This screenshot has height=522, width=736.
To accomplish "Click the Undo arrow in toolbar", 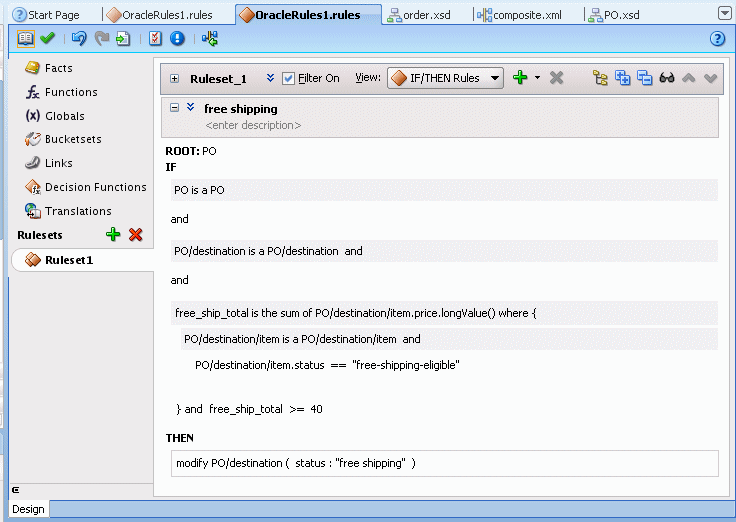I will [79, 38].
